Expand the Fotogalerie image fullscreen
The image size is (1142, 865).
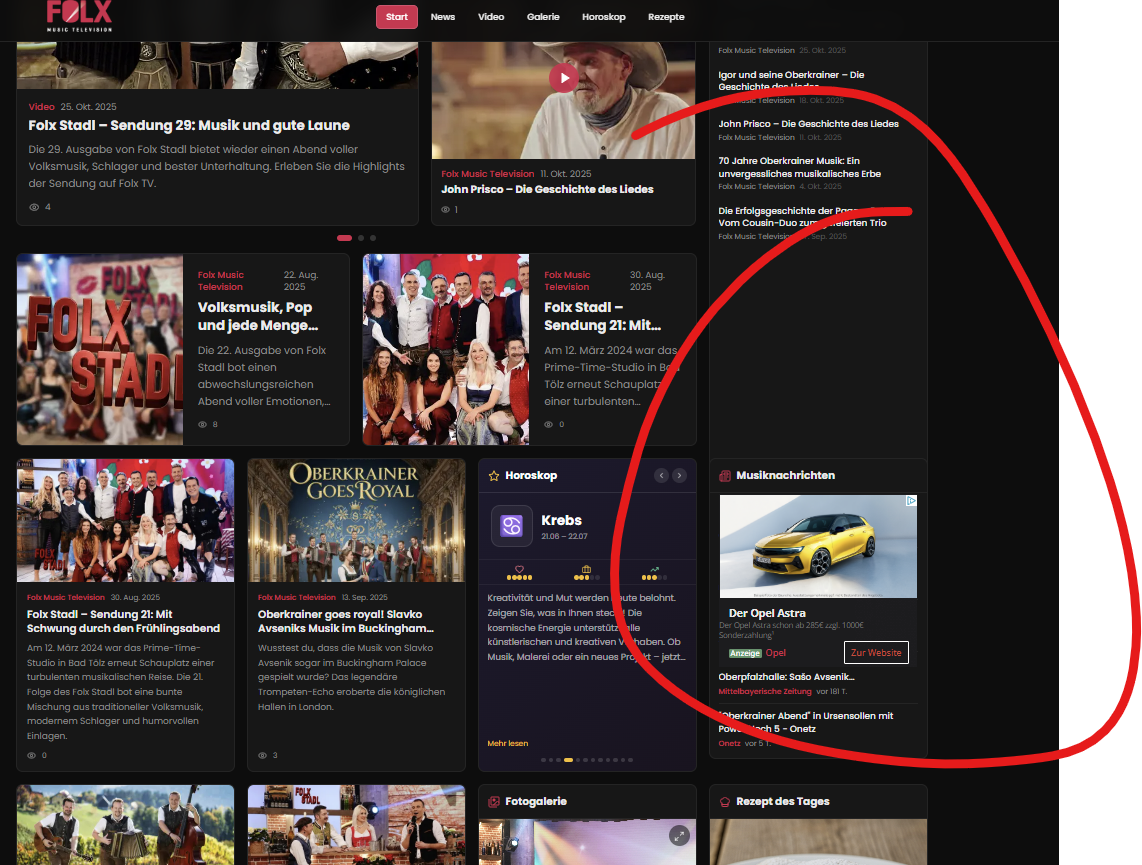[679, 836]
